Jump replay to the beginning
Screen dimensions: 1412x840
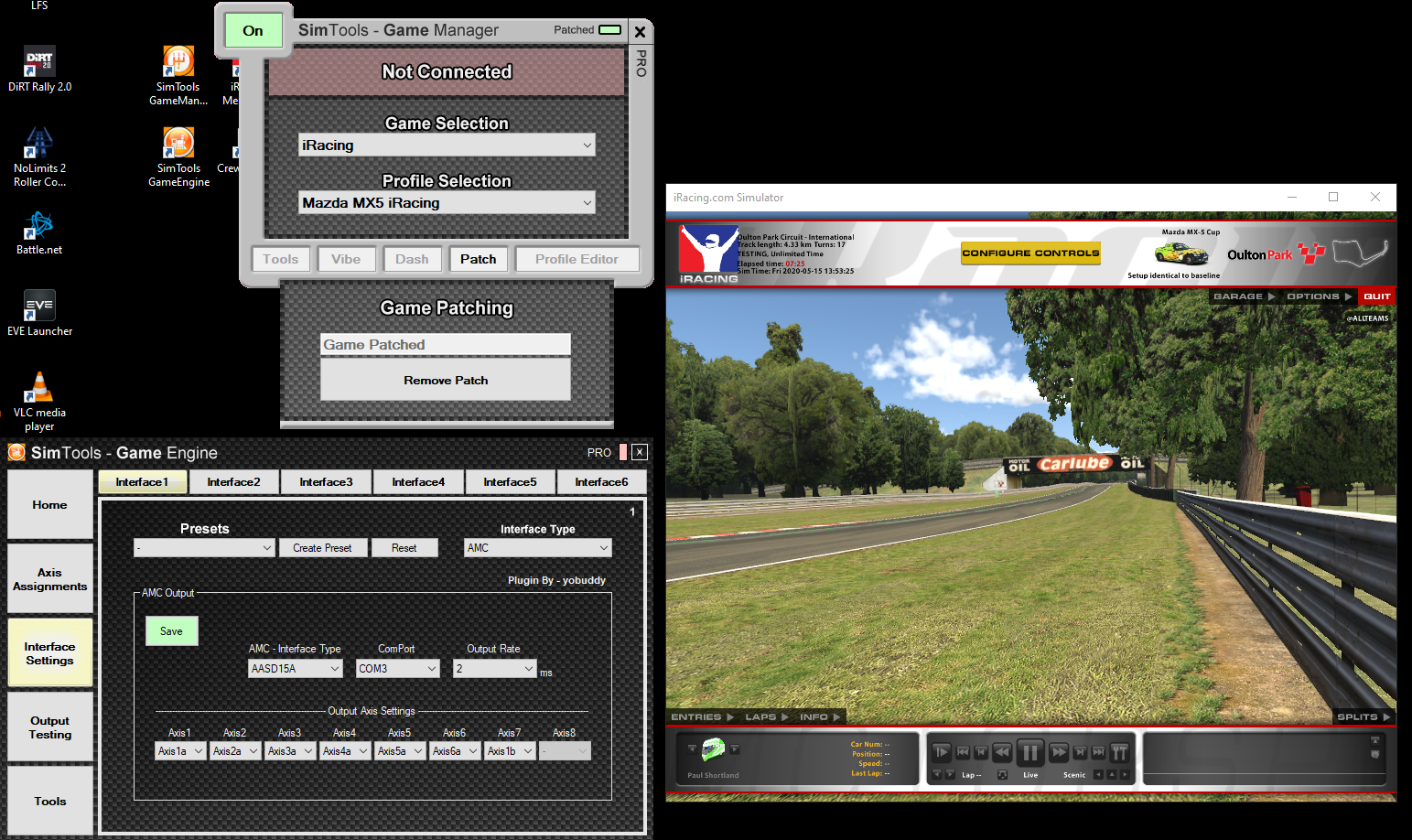(963, 752)
